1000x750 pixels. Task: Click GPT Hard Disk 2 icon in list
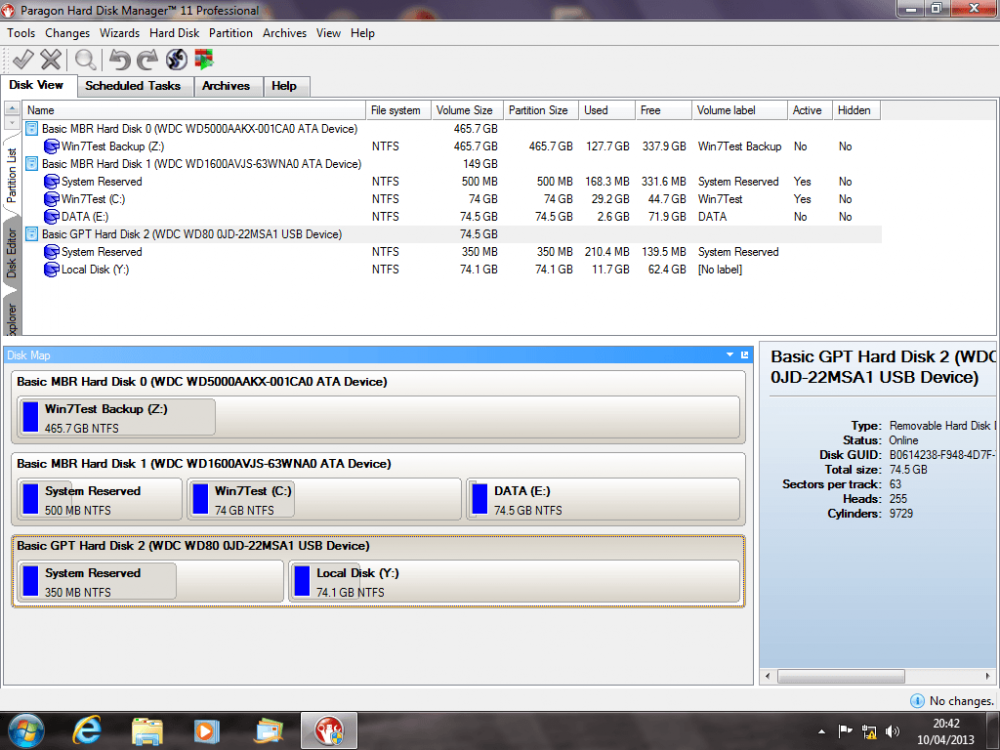tap(31, 234)
